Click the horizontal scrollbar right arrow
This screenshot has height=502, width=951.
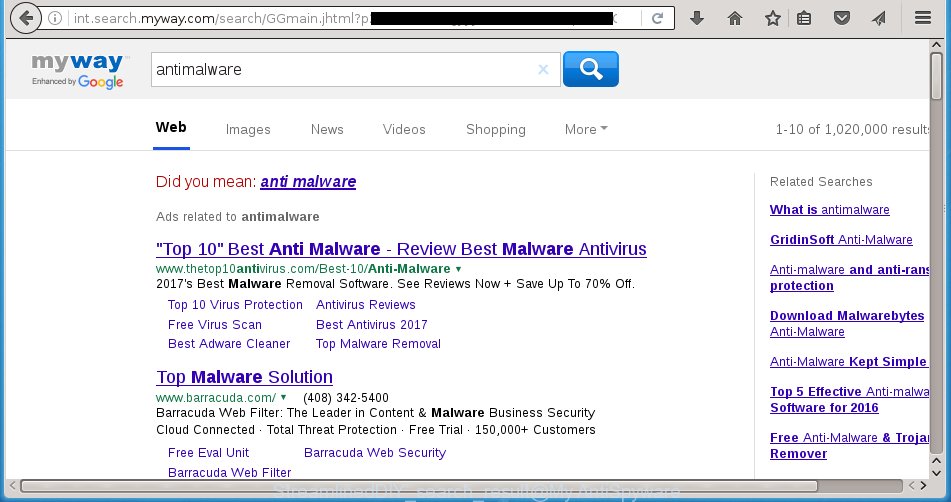[923, 486]
